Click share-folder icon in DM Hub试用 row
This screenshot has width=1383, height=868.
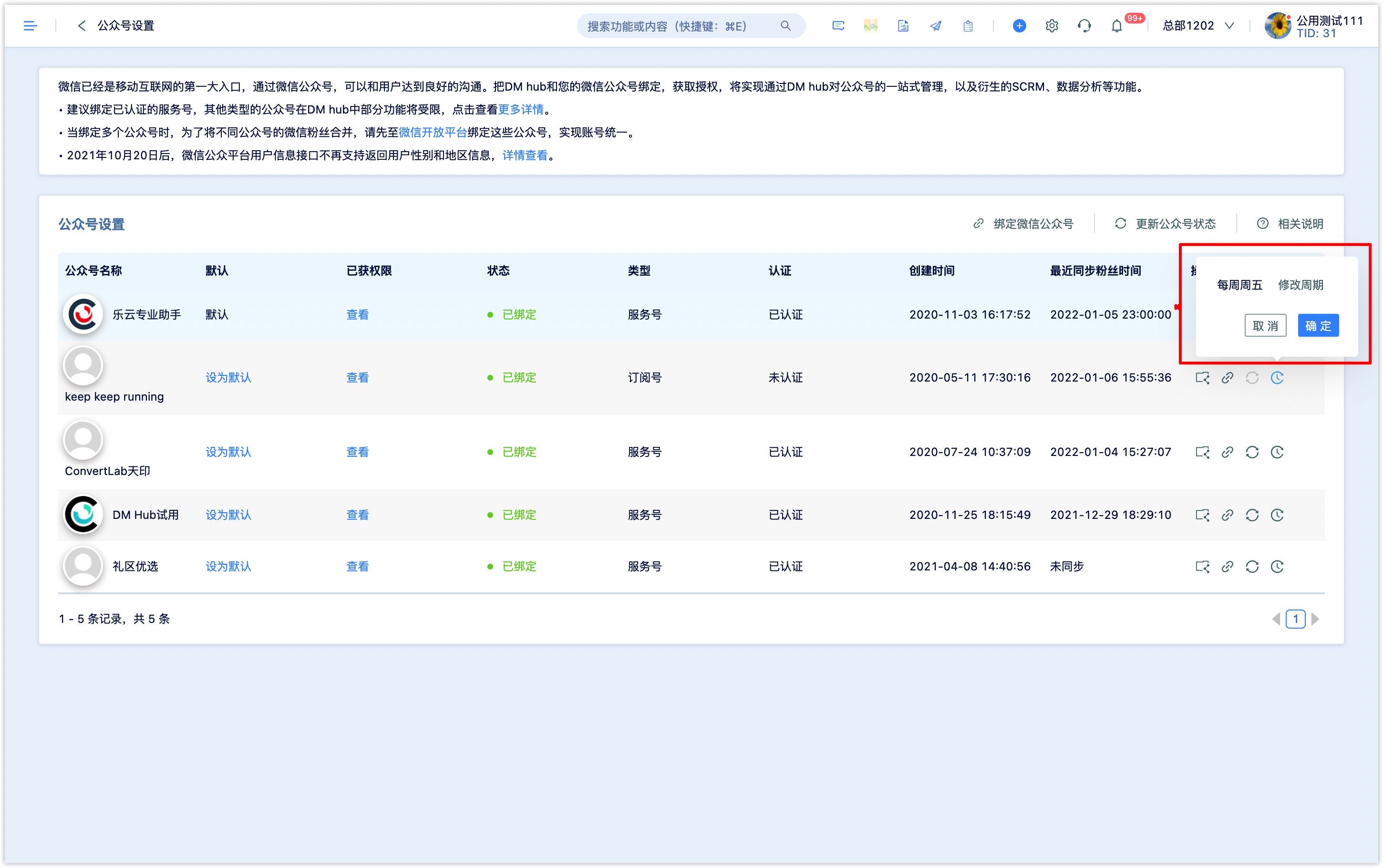(1202, 515)
